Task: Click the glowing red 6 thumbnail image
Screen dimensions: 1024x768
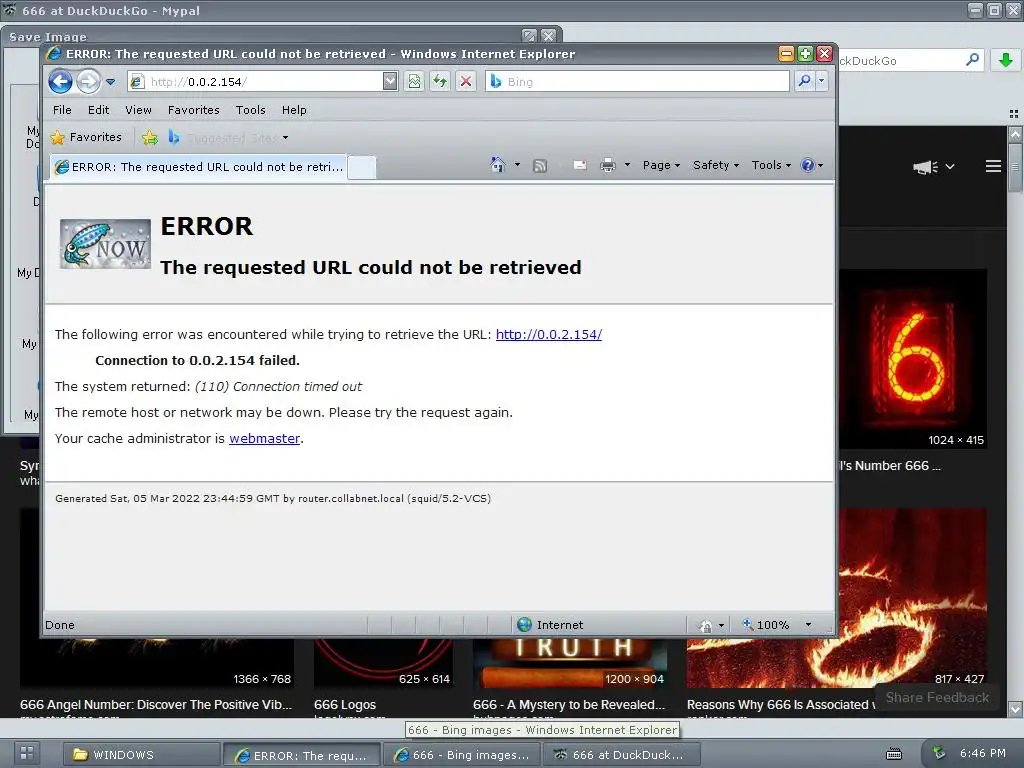Action: click(x=913, y=359)
